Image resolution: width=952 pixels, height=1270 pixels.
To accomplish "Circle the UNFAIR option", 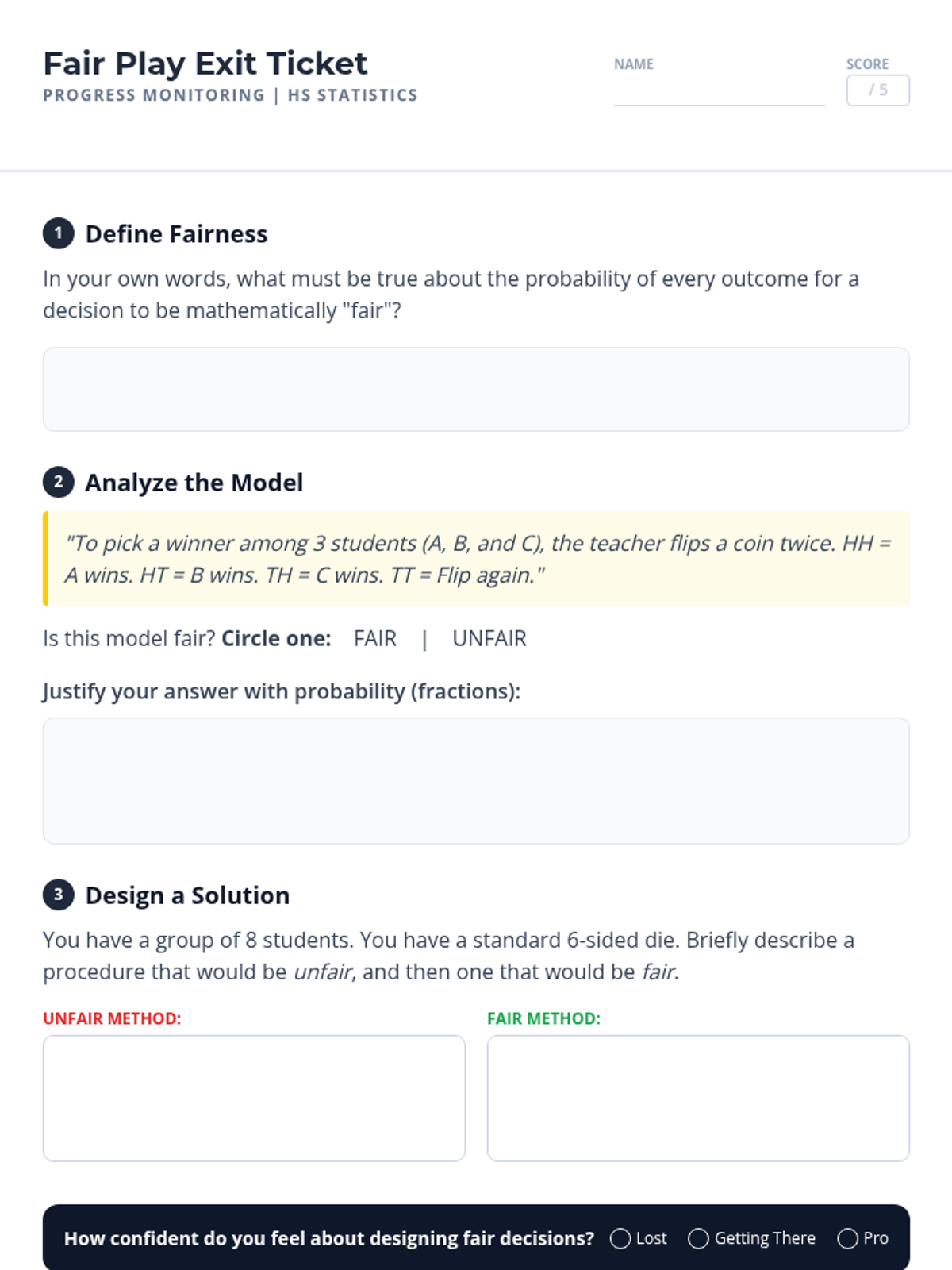I will coord(489,638).
